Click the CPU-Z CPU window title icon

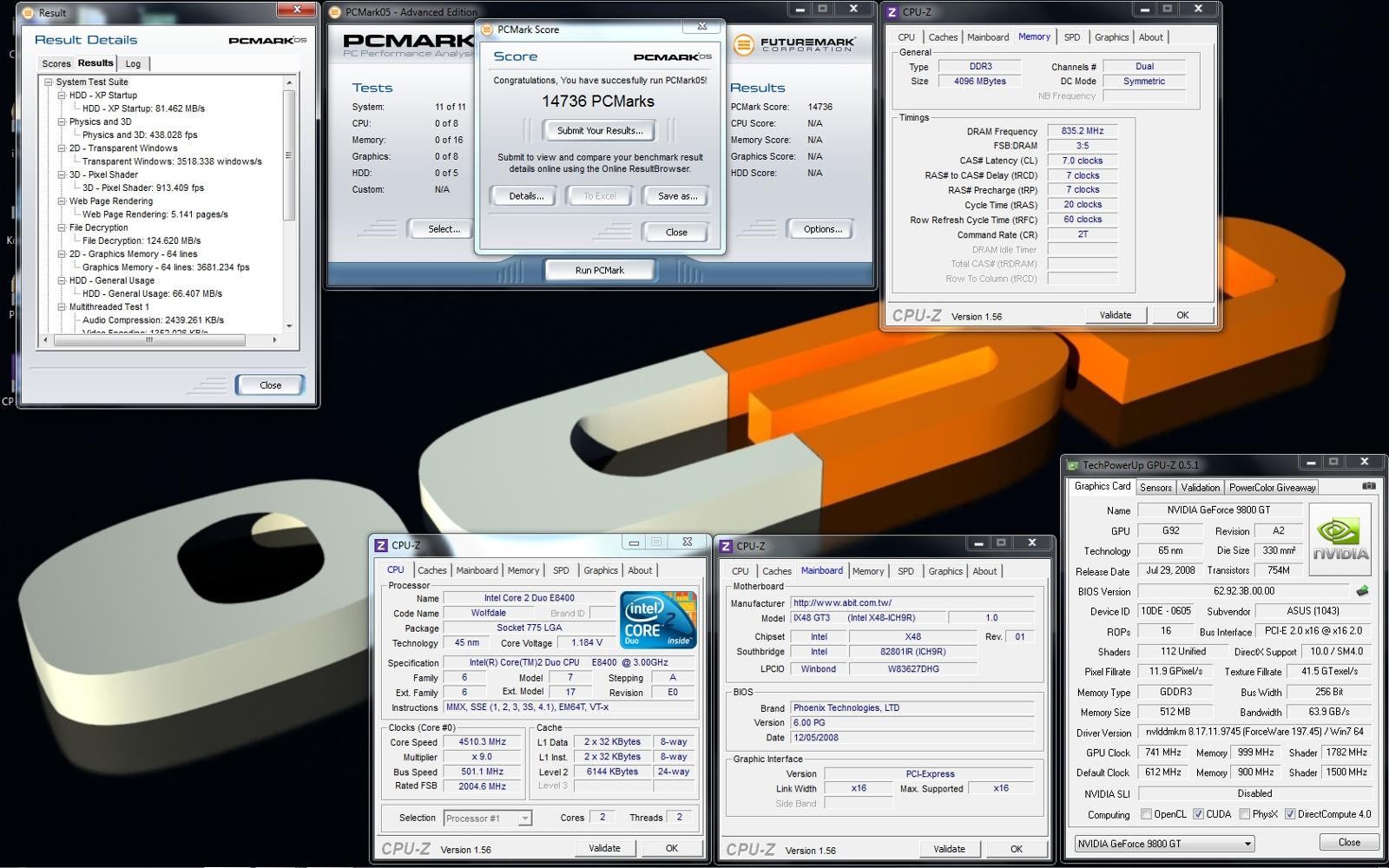tap(381, 545)
